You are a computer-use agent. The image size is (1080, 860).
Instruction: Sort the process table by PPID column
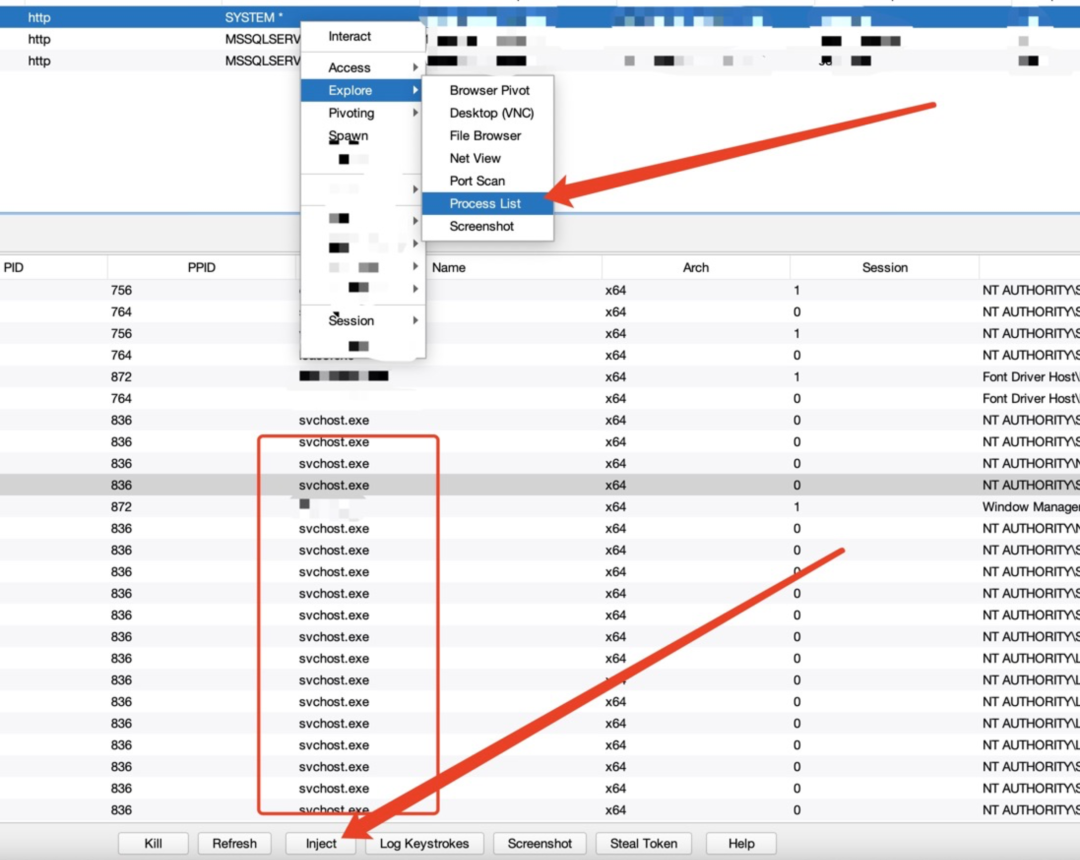click(201, 268)
